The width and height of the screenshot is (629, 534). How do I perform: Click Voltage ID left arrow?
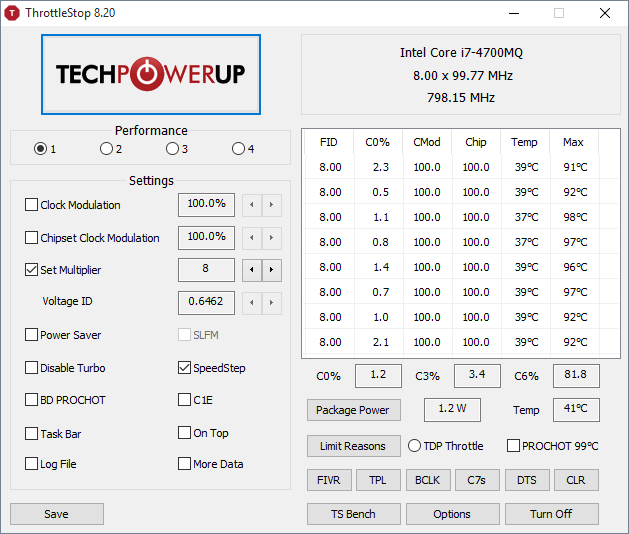[x=252, y=303]
